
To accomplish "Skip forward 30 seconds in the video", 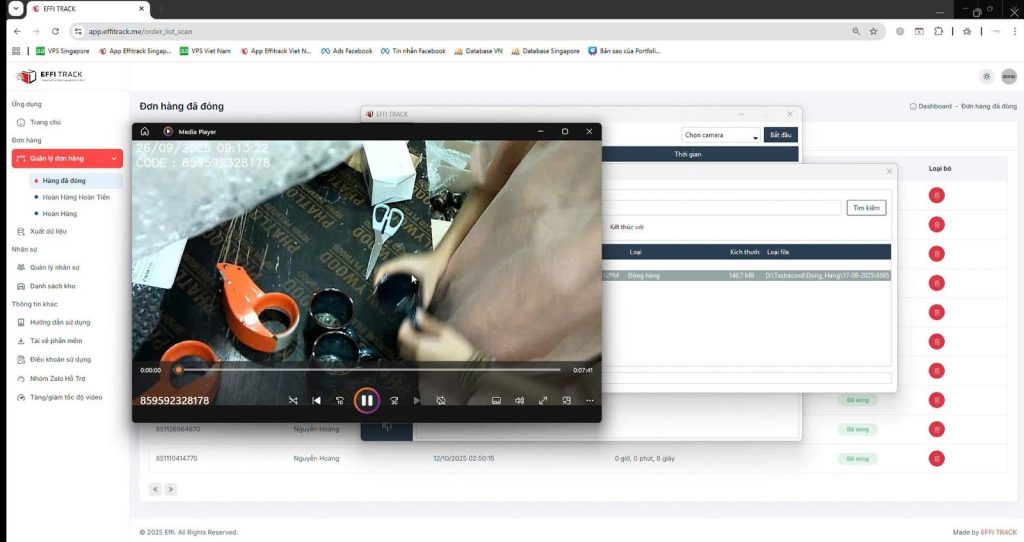I will click(x=394, y=400).
